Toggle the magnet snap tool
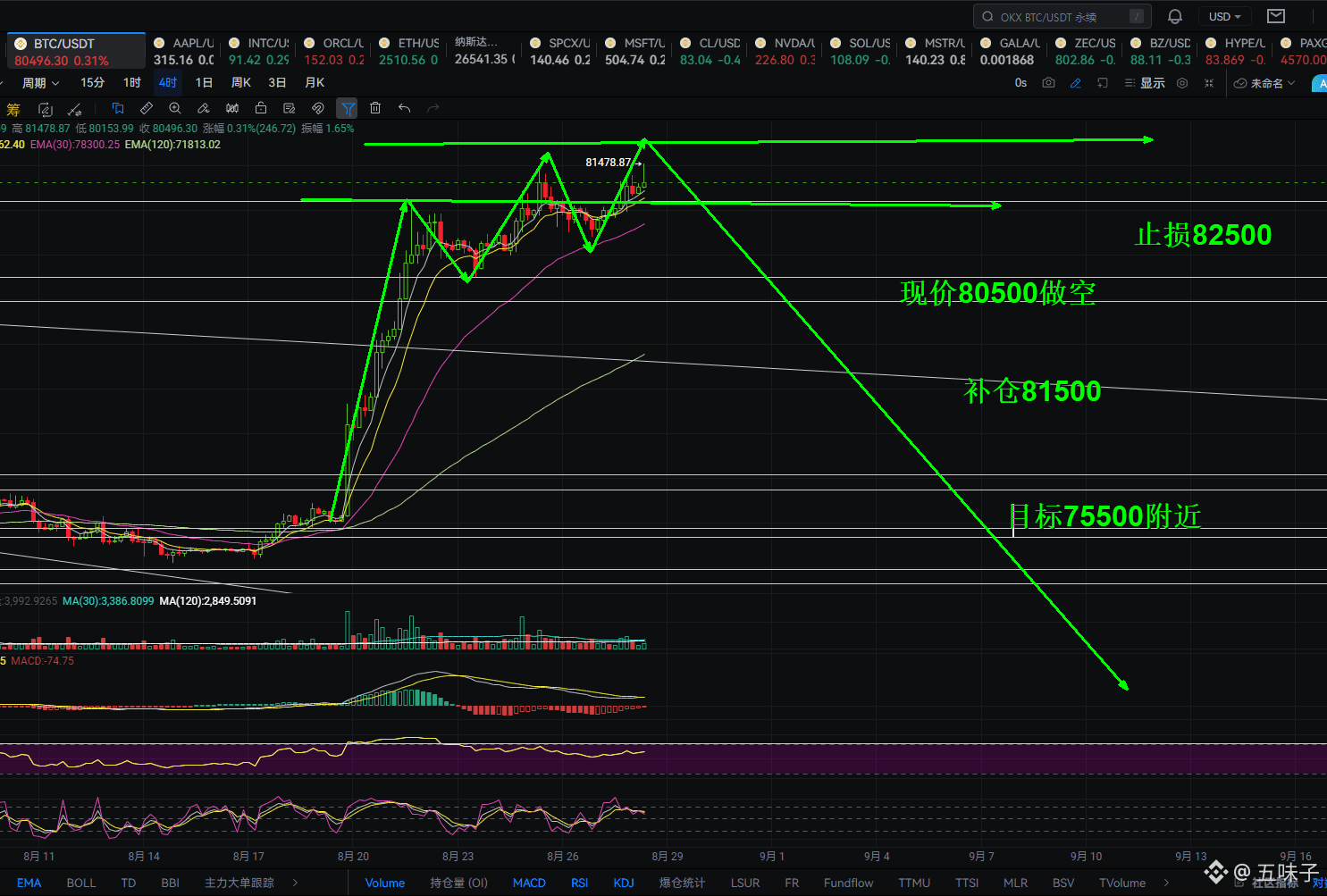1327x896 pixels. coord(318,108)
